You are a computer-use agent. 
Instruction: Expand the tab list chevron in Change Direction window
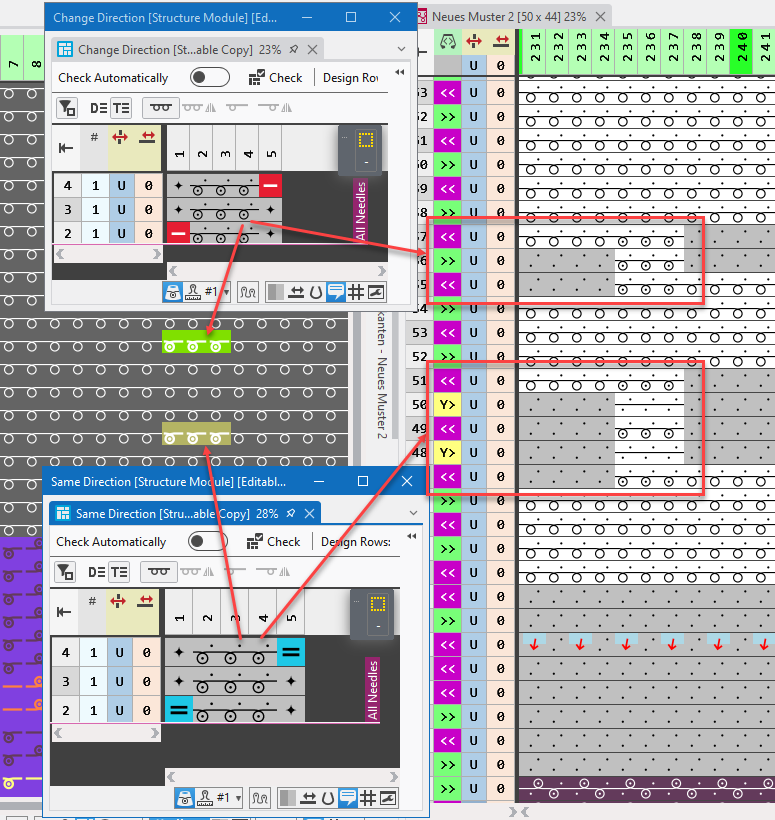(x=402, y=49)
